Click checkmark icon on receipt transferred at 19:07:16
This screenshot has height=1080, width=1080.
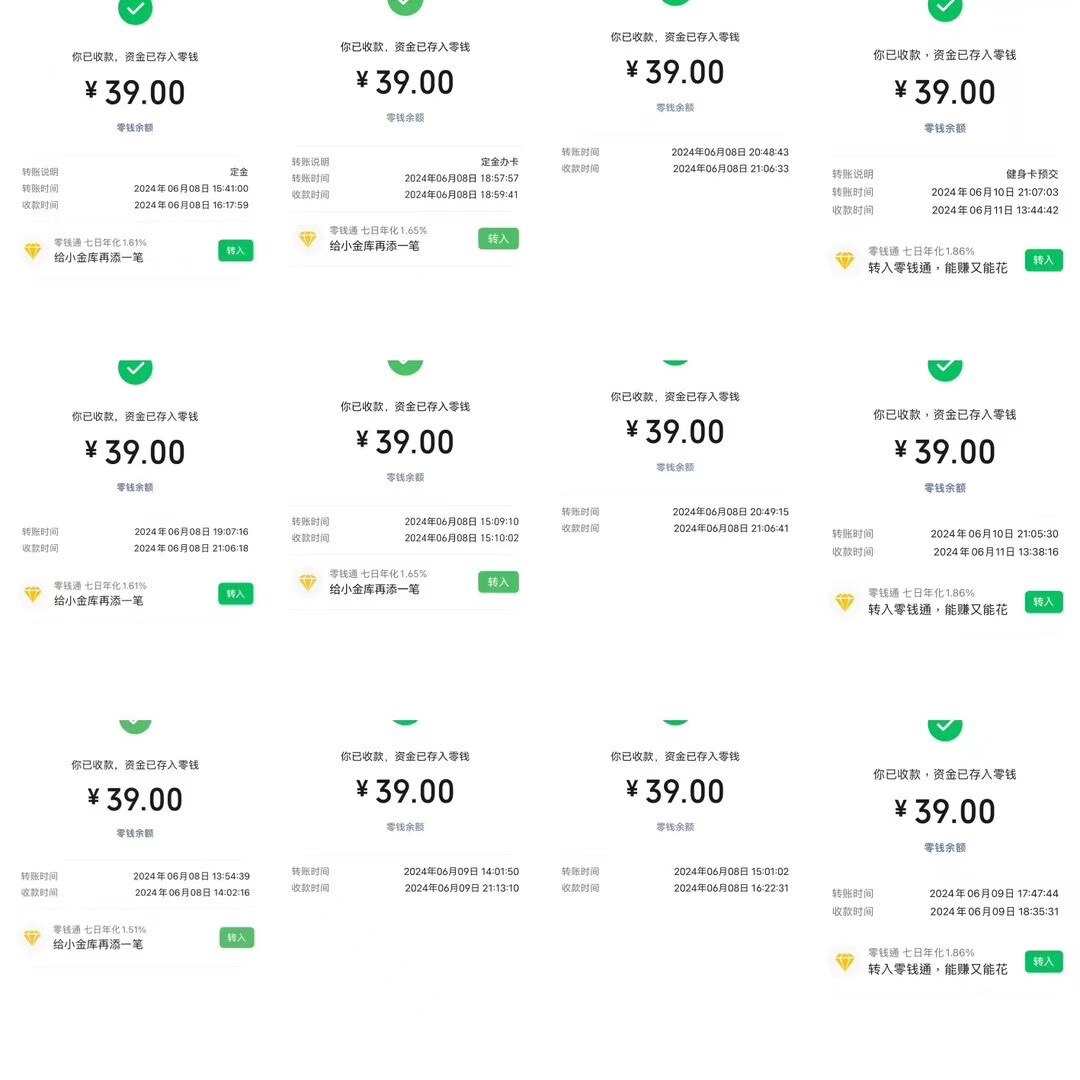(135, 371)
